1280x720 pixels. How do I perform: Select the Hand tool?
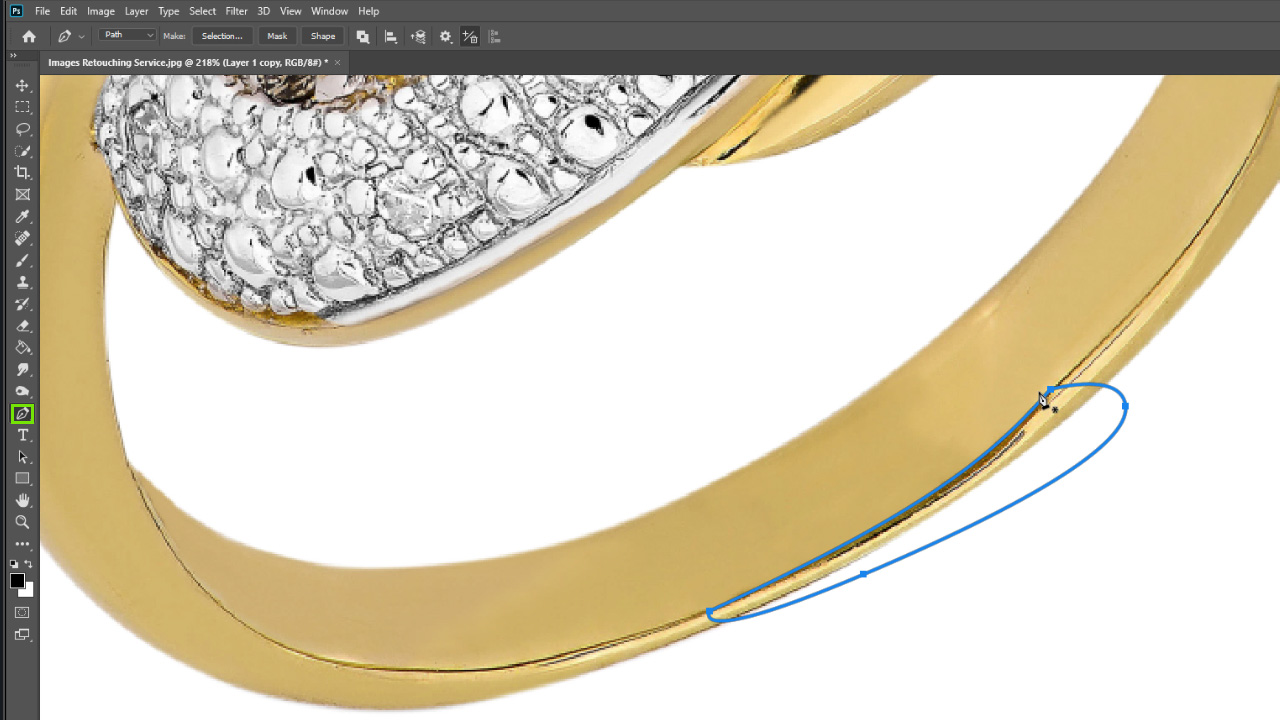(x=22, y=500)
